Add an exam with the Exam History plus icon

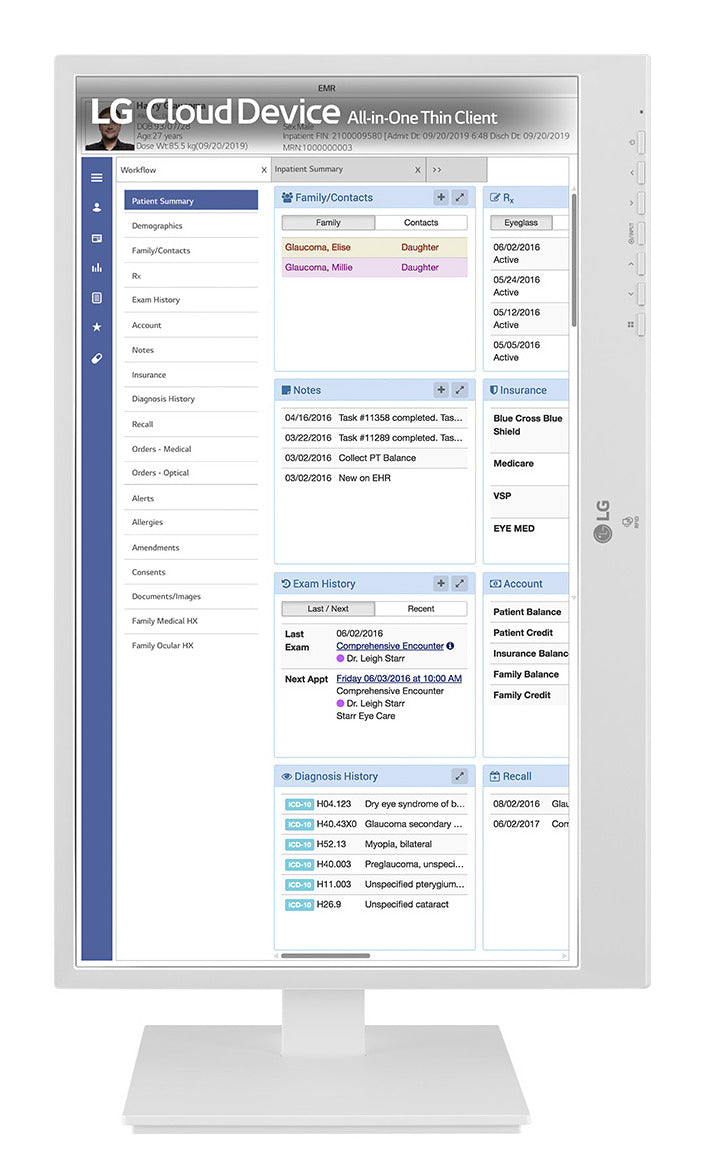[x=441, y=583]
